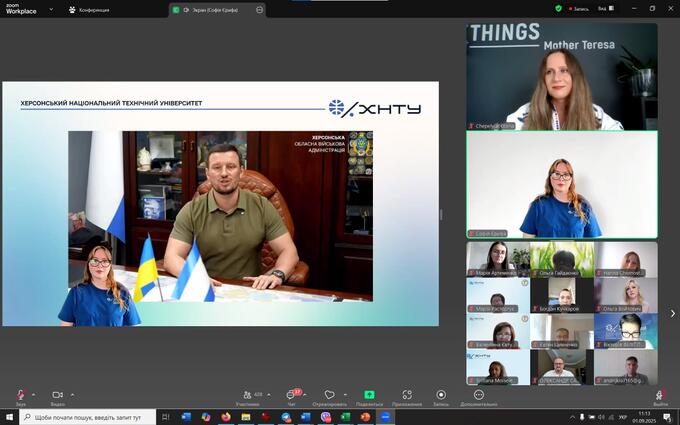Select Богдан Кучеров's video thumbnail
Image resolution: width=680 pixels, height=425 pixels.
tap(562, 294)
